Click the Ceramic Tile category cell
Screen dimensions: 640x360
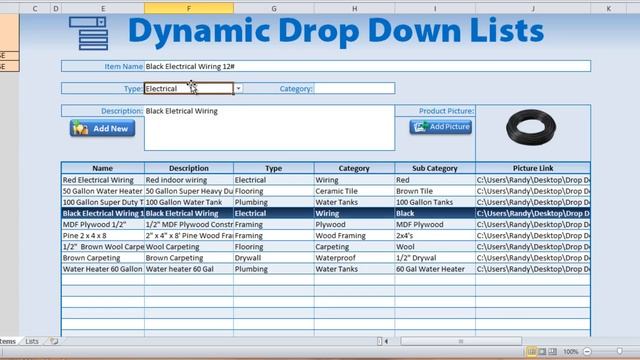click(354, 191)
